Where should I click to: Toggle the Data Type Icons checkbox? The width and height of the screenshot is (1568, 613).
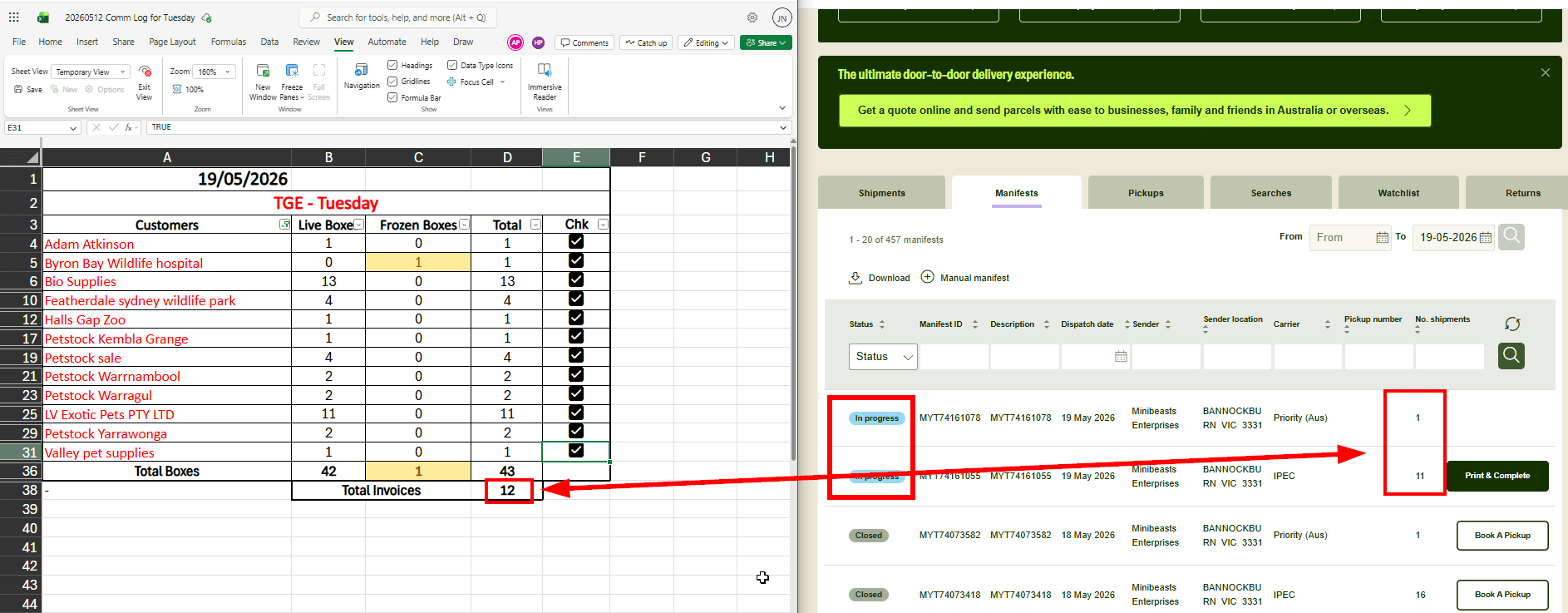tap(452, 65)
